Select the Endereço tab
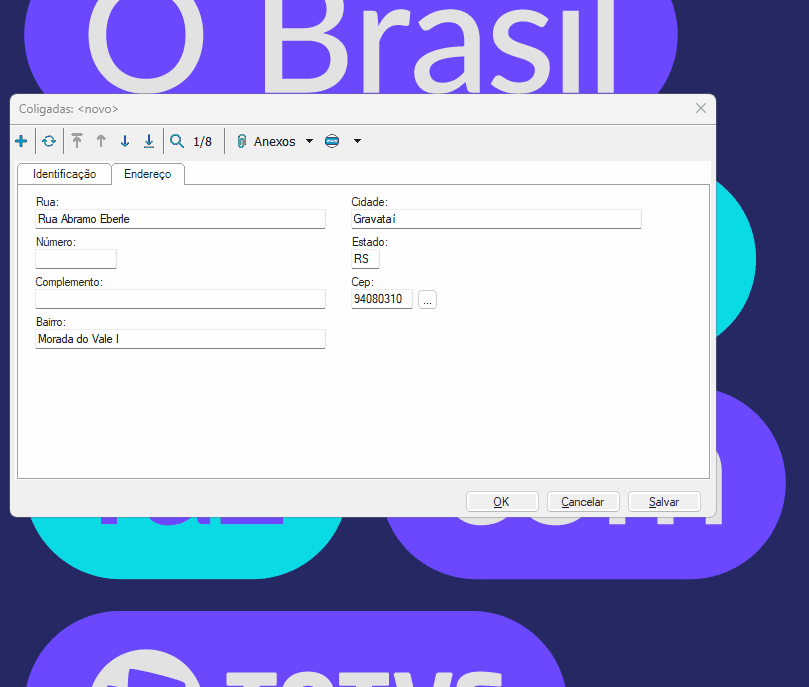The height and width of the screenshot is (687, 809). 148,174
